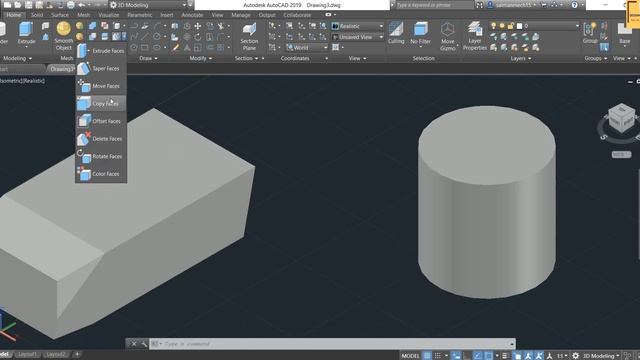The image size is (640, 360).
Task: Pick the Offset Faces entry
Action: tap(101, 121)
